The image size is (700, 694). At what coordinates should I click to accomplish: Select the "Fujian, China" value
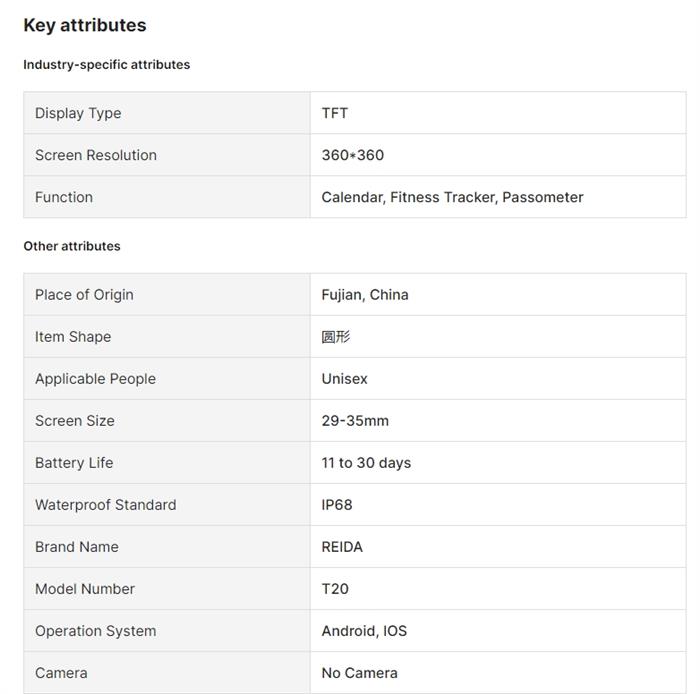(x=365, y=295)
